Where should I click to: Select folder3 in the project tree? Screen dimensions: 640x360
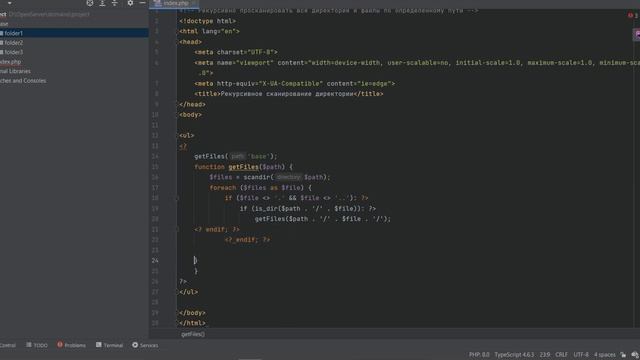(x=13, y=52)
